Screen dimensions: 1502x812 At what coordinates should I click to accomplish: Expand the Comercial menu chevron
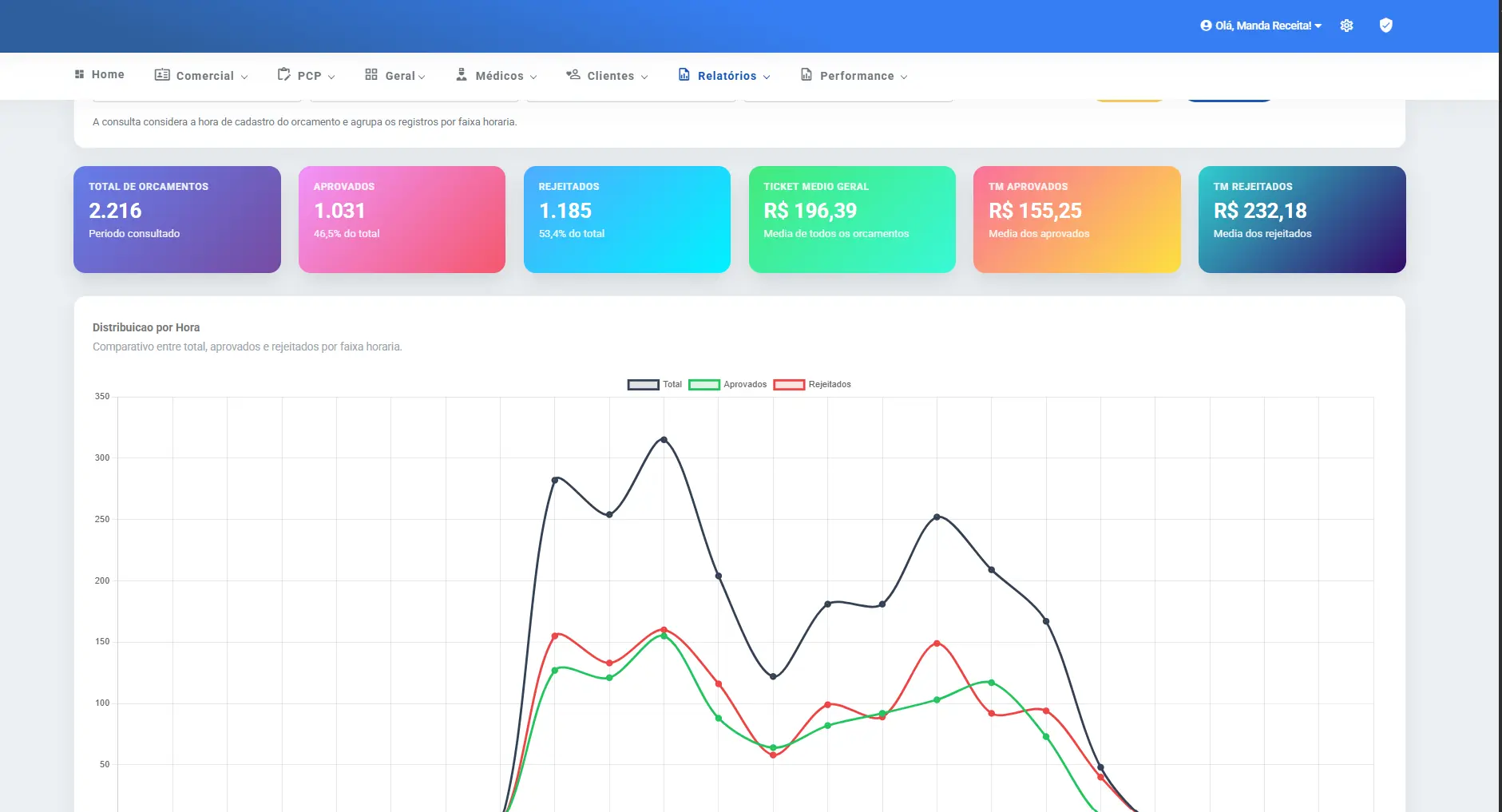244,77
